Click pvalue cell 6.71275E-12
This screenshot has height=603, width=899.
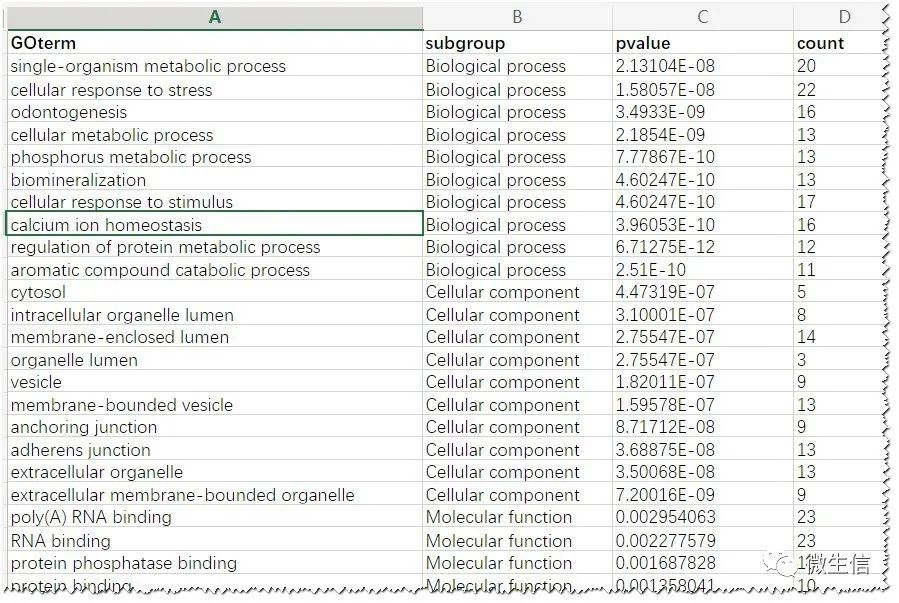click(x=702, y=247)
